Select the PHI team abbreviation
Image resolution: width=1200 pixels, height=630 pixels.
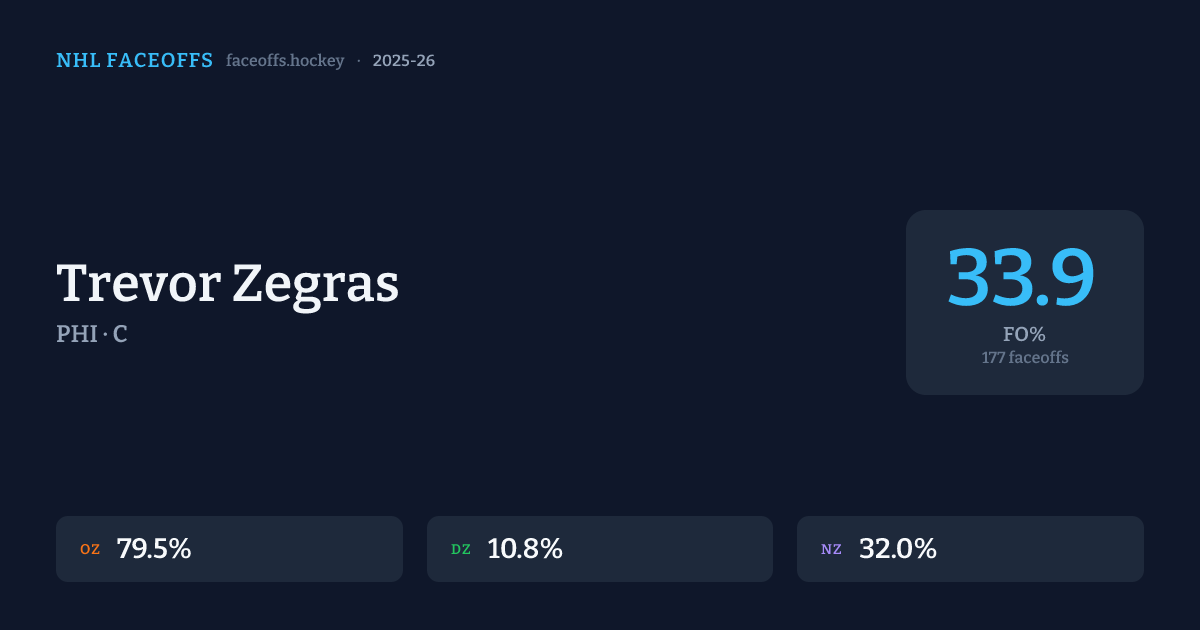[76, 334]
